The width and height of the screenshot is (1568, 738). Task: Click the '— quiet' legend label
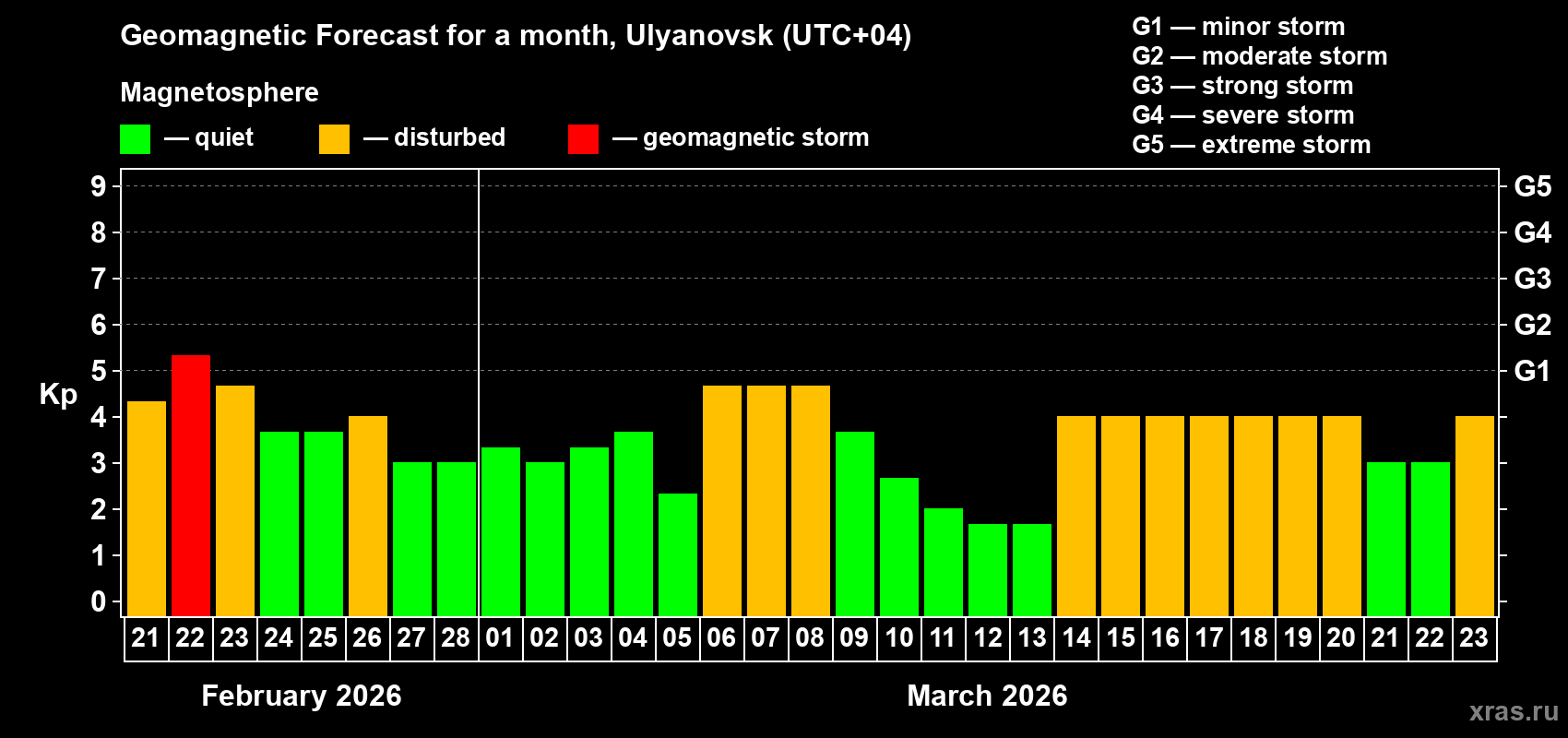pyautogui.click(x=208, y=137)
